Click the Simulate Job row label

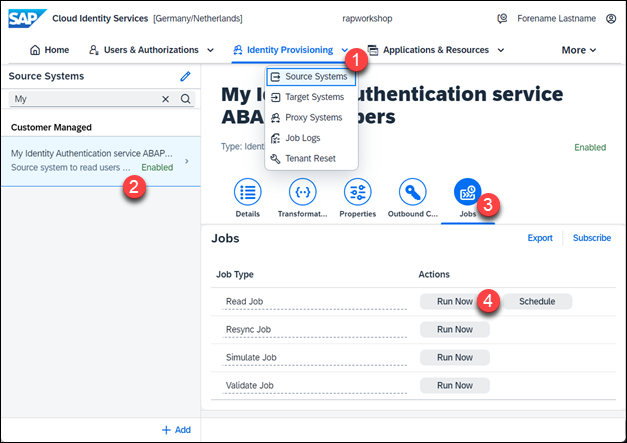pos(251,357)
